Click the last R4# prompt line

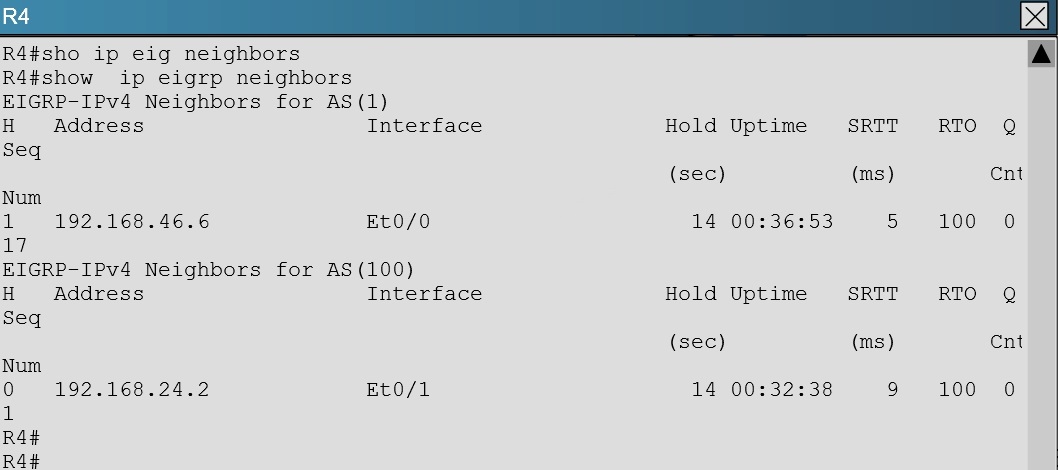[x=21, y=462]
